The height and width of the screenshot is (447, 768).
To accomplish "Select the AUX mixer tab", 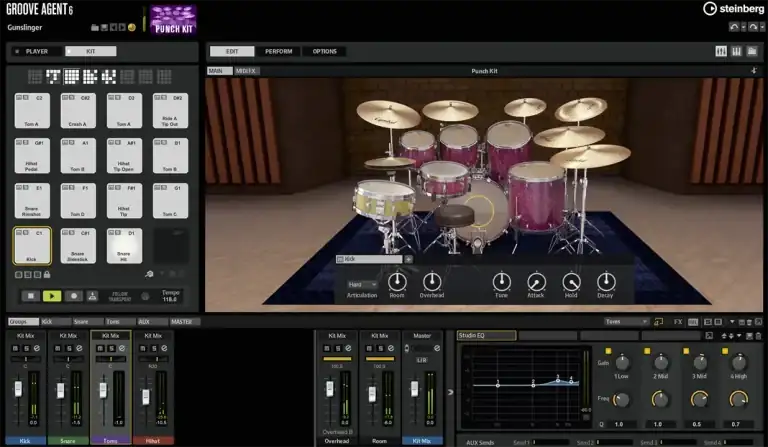I will 152,322.
